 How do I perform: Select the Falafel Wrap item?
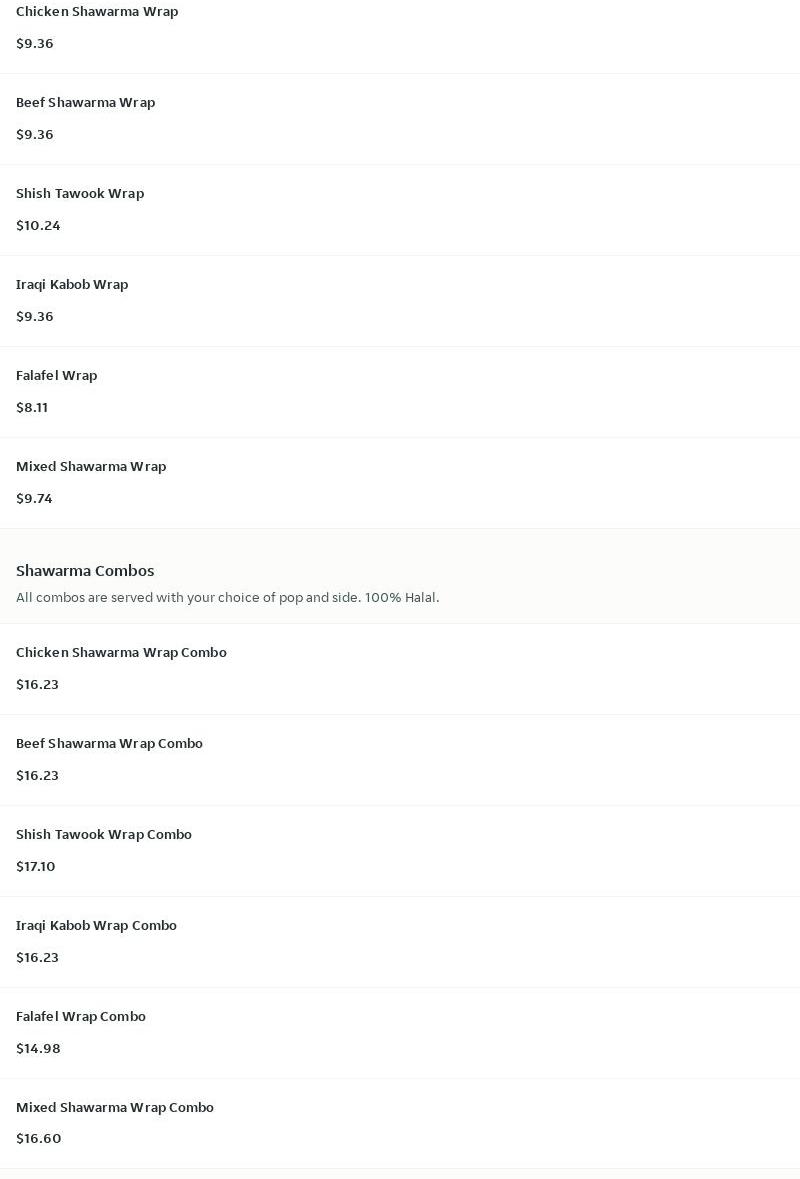[x=57, y=376]
